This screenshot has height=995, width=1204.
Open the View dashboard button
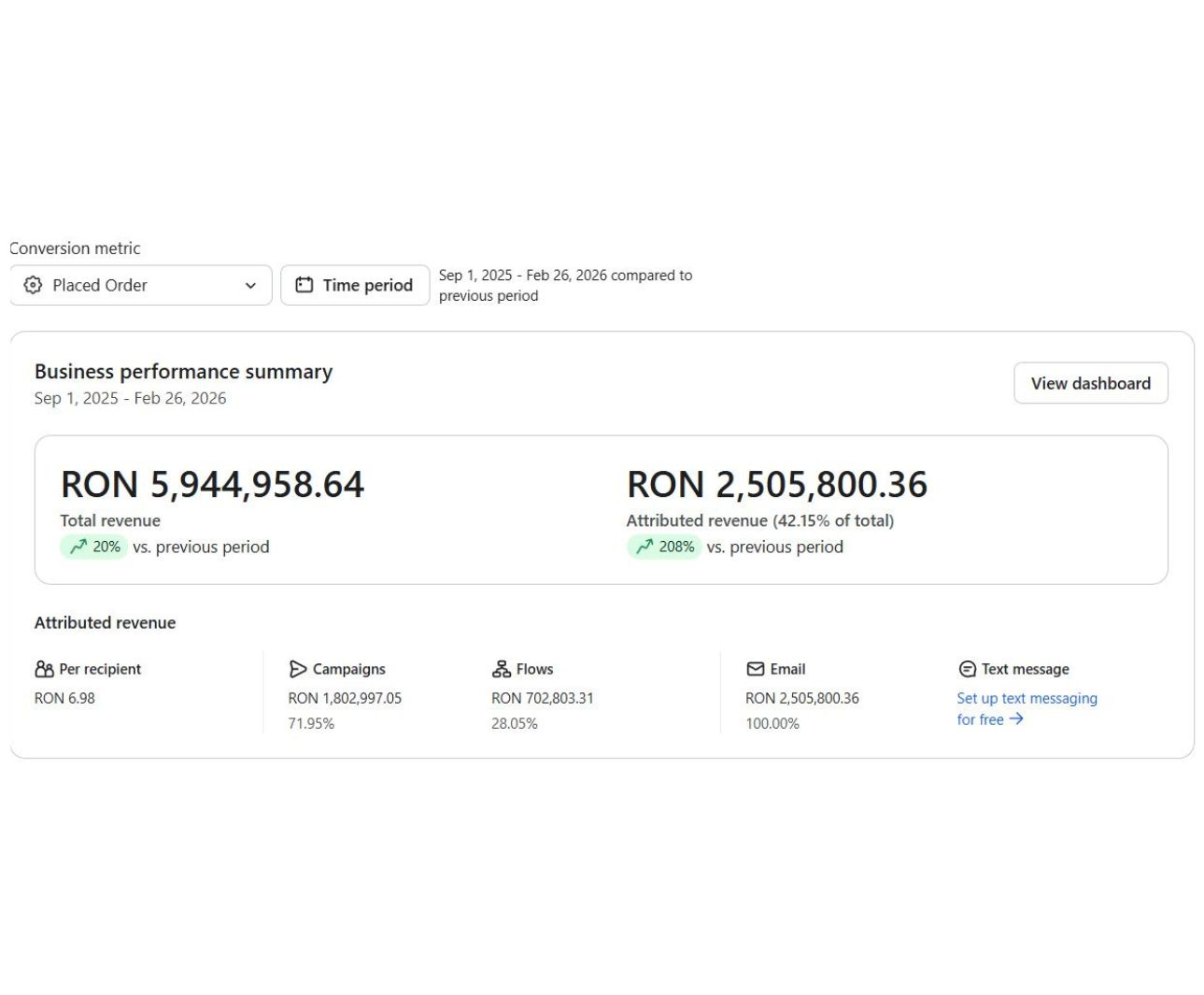1091,383
